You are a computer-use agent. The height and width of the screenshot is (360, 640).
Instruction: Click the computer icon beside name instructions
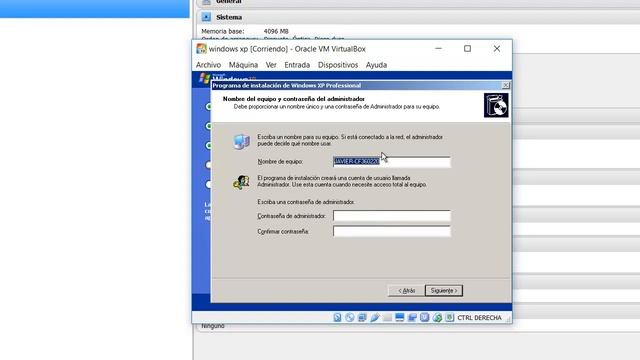242,141
